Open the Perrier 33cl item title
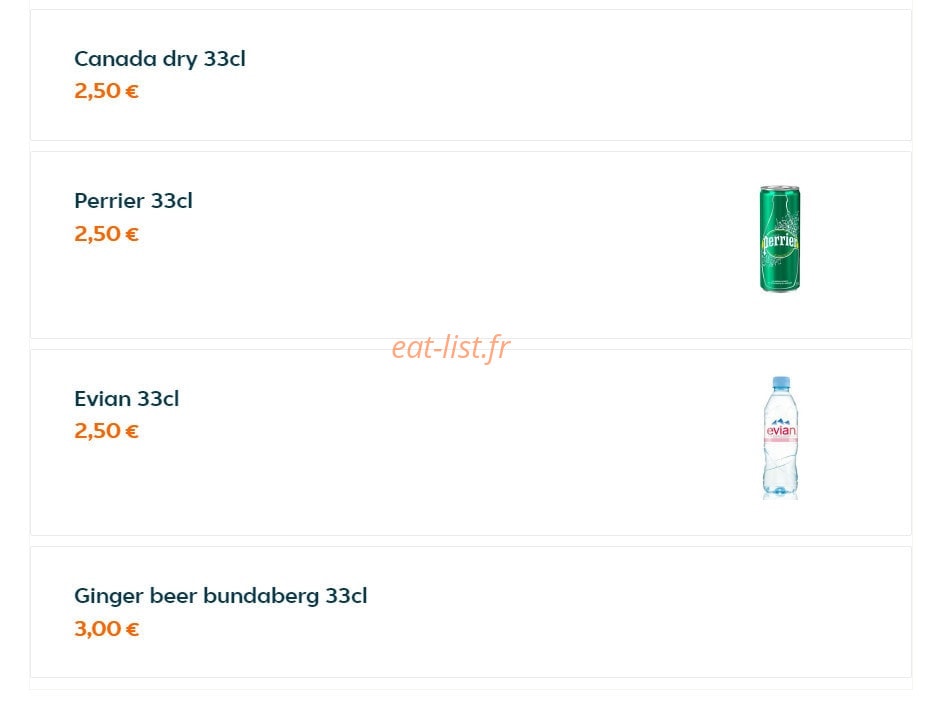 [133, 201]
